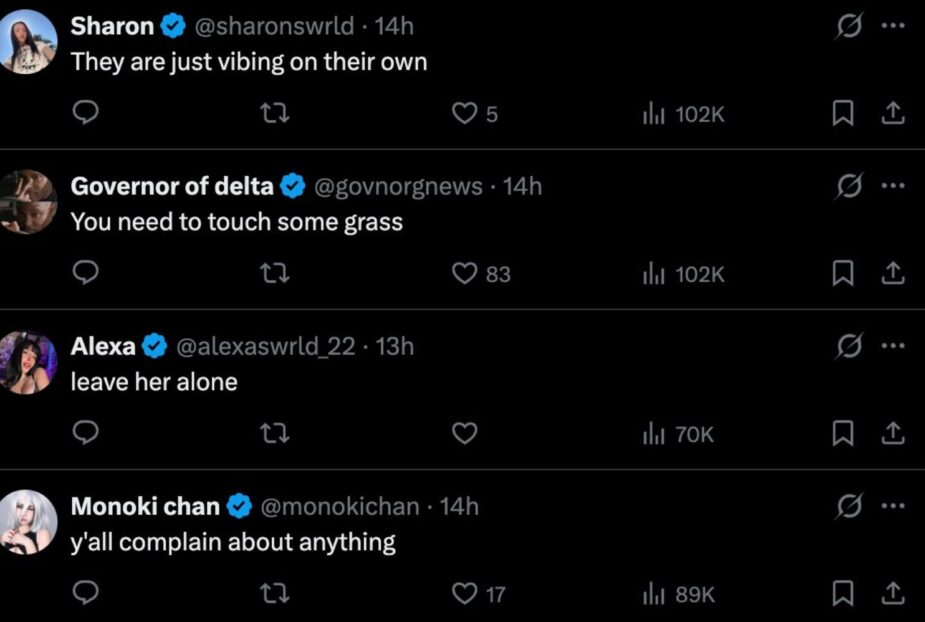Share Alexa's tweet
This screenshot has width=925, height=622.
pos(891,433)
